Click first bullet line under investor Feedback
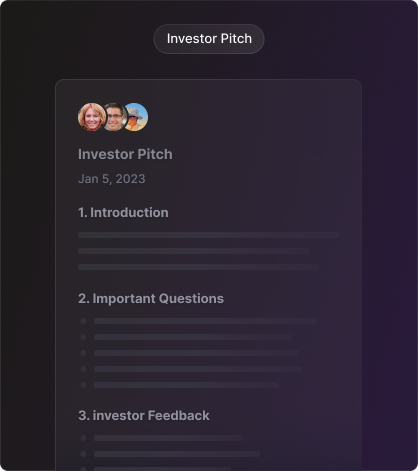This screenshot has height=471, width=418. point(168,438)
